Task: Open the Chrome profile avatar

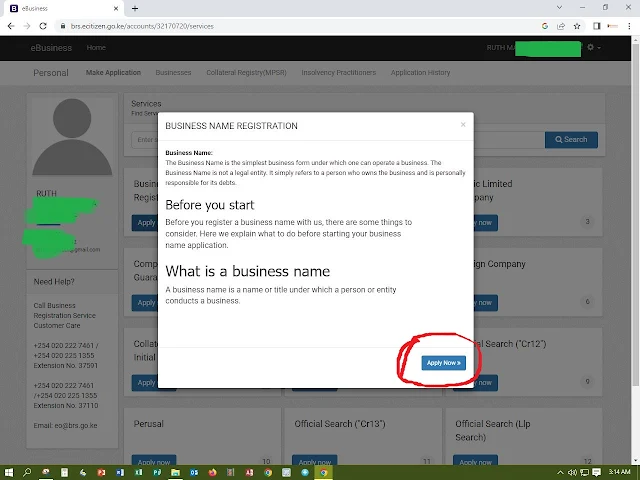Action: click(x=613, y=26)
